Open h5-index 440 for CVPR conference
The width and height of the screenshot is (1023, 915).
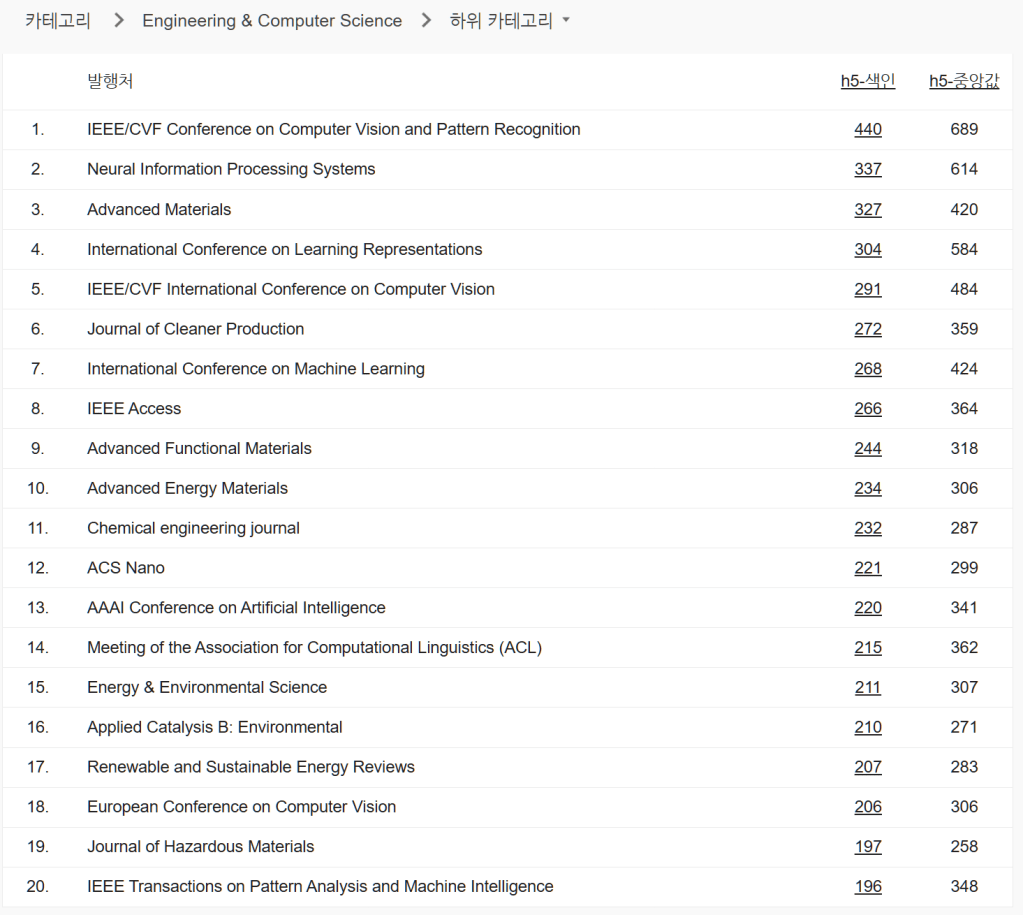point(867,129)
